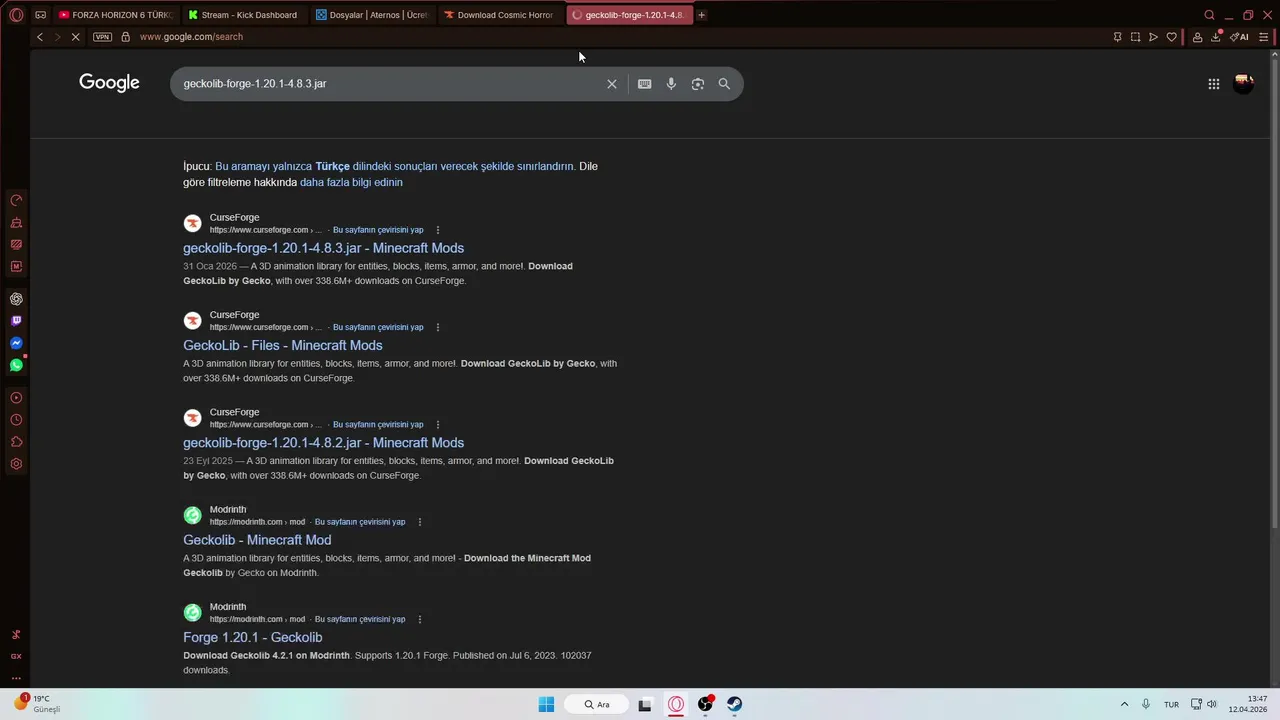Open the weather widget on taskbar
The height and width of the screenshot is (720, 1280).
pyautogui.click(x=38, y=703)
